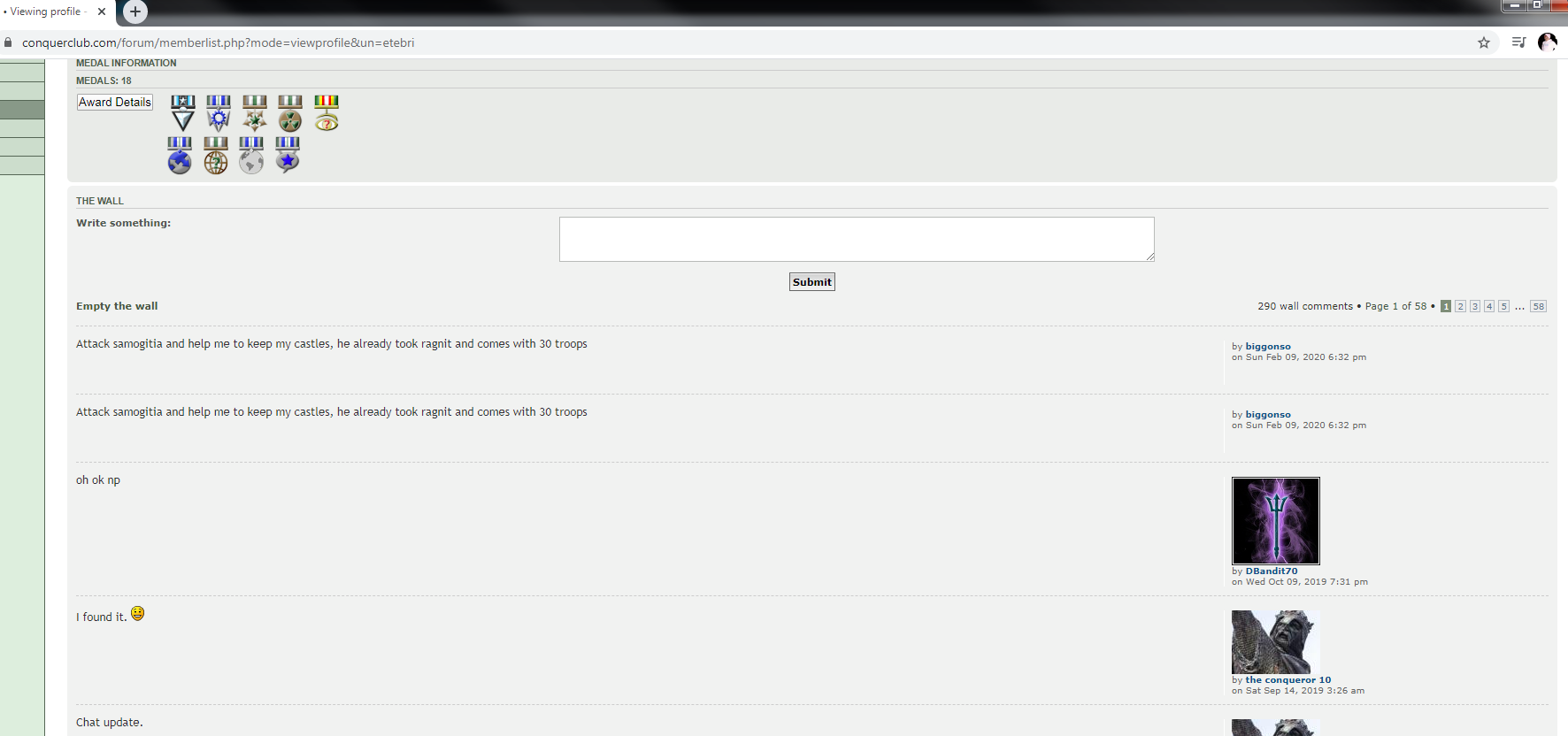Submit the wall comment

(x=811, y=282)
